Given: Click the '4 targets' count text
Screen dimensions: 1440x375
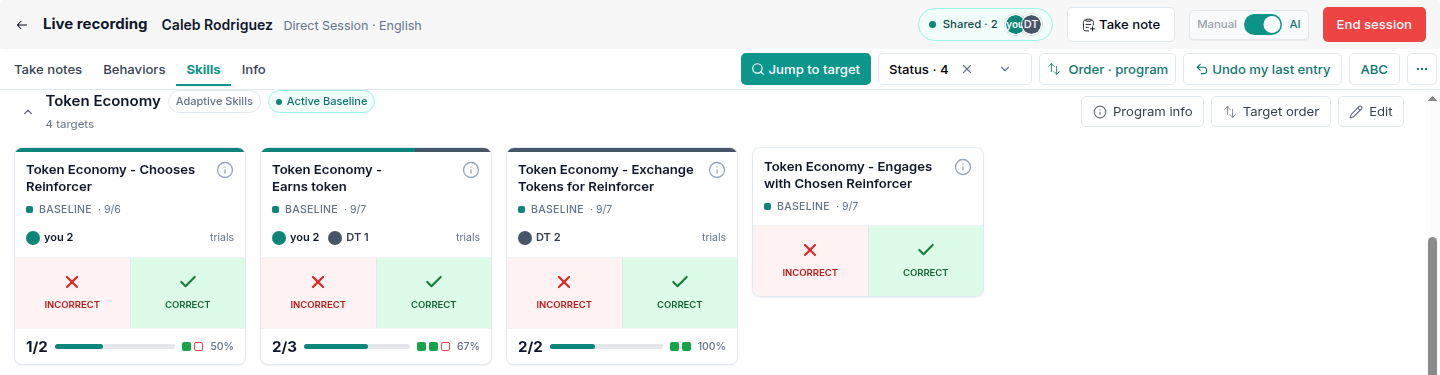Looking at the screenshot, I should [70, 125].
